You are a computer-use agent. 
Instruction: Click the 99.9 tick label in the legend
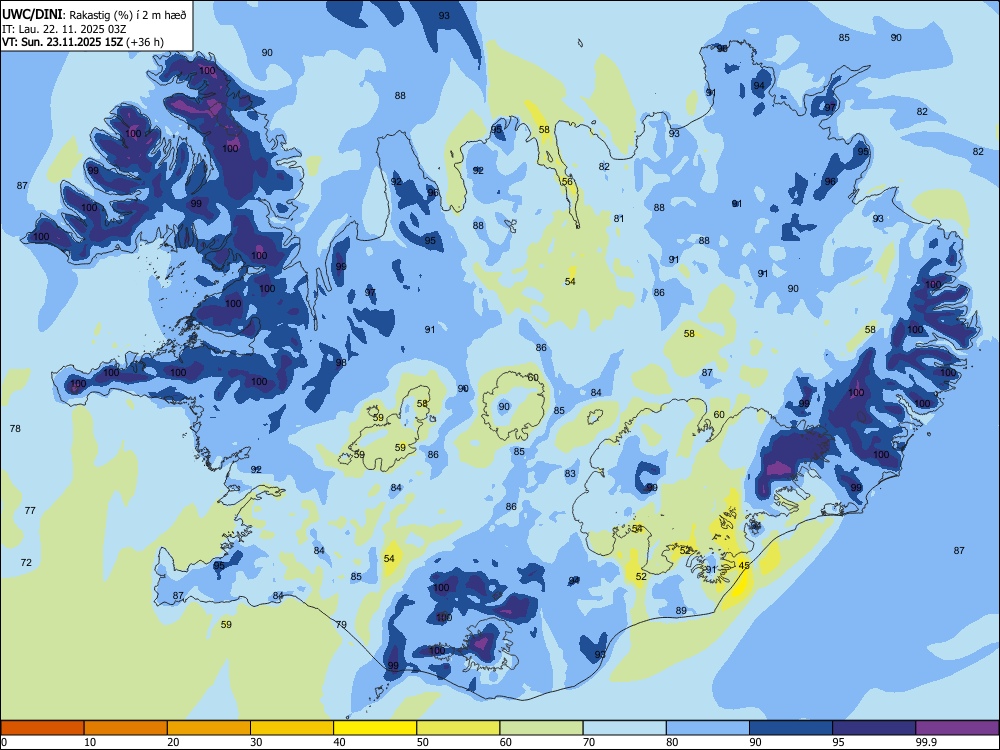pos(925,742)
